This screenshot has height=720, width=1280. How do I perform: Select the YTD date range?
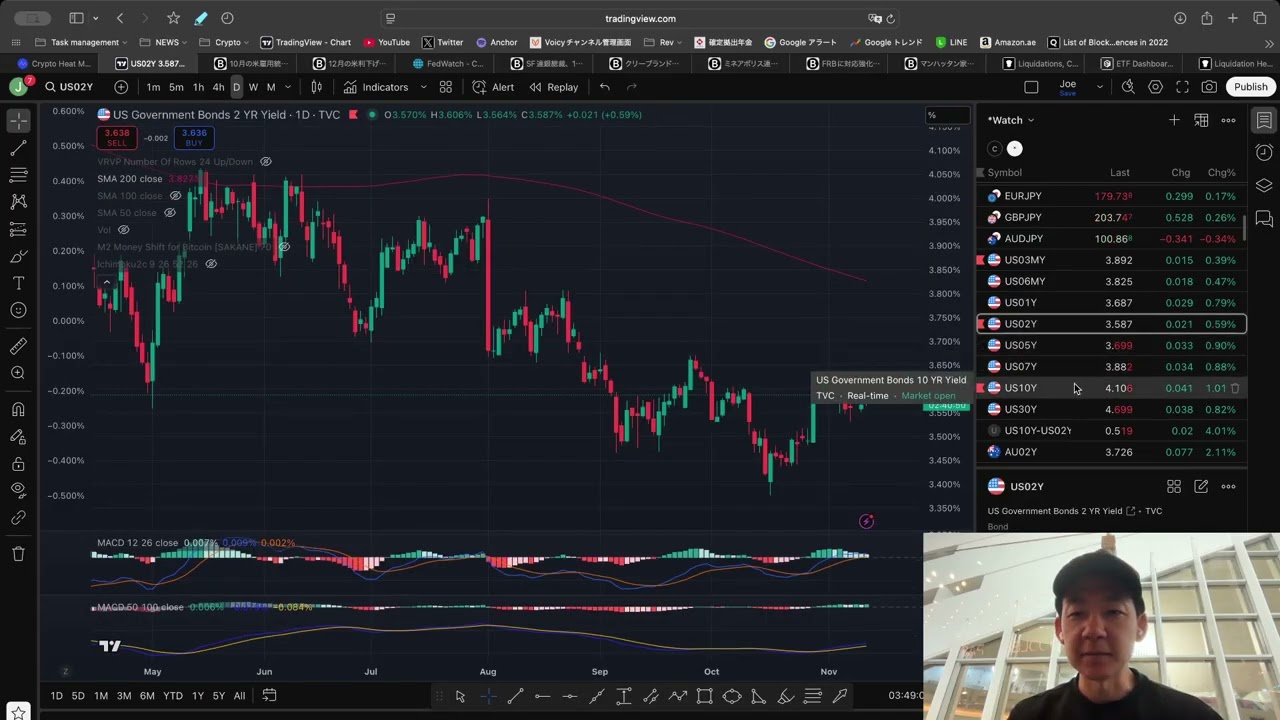pos(173,696)
